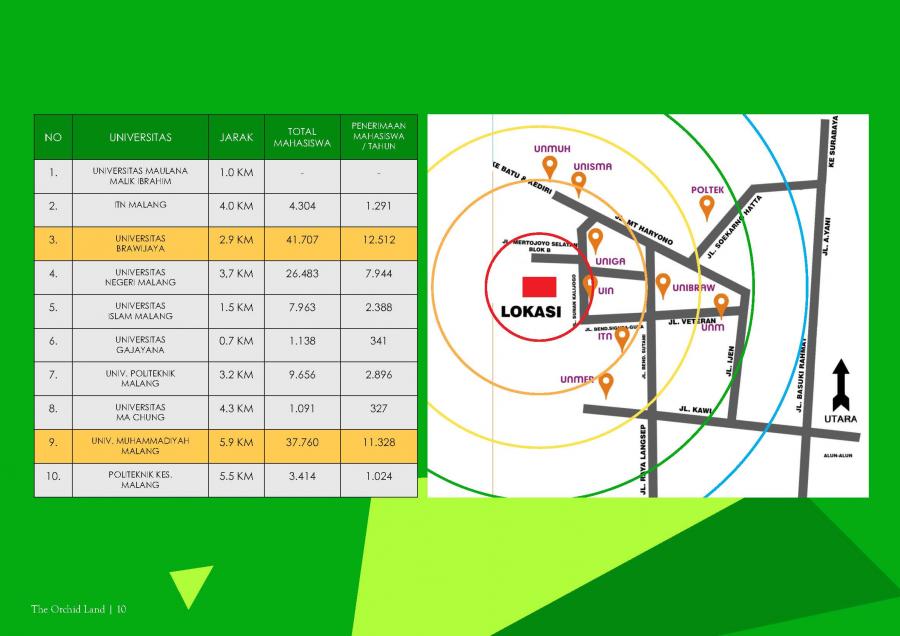This screenshot has width=900, height=636.
Task: Click the UNMUH map pin
Action: click(x=548, y=166)
